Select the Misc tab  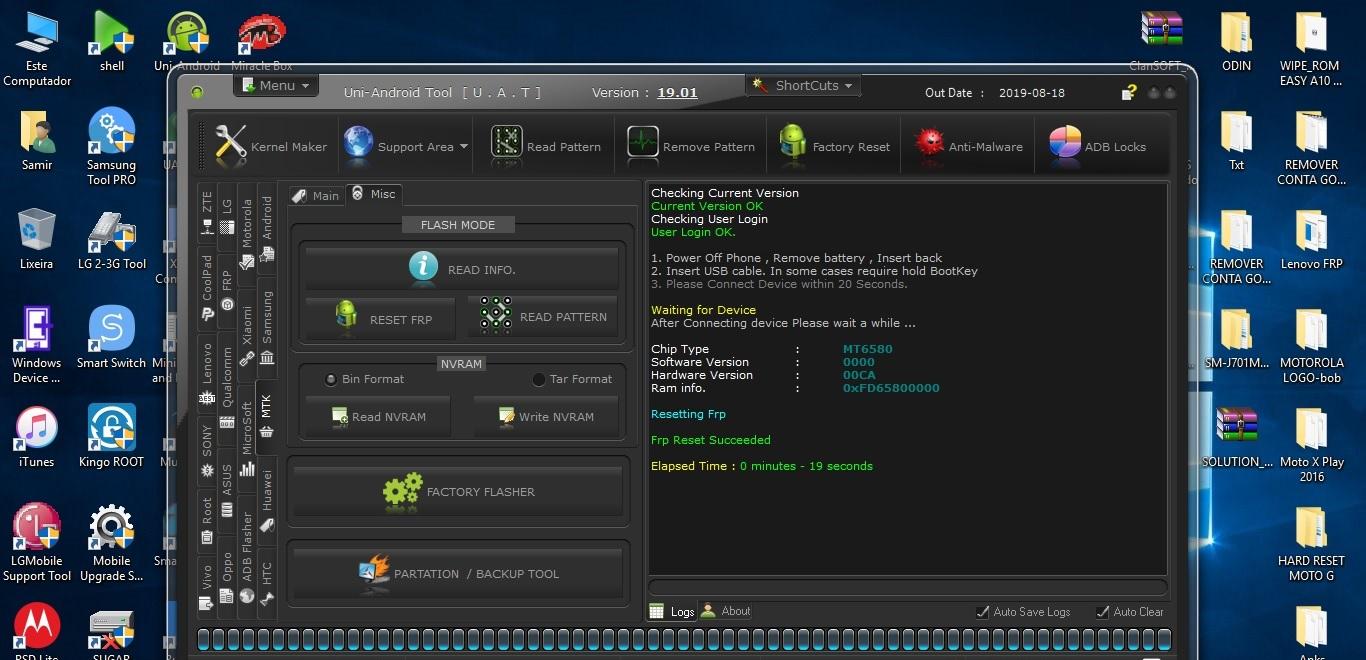point(374,194)
